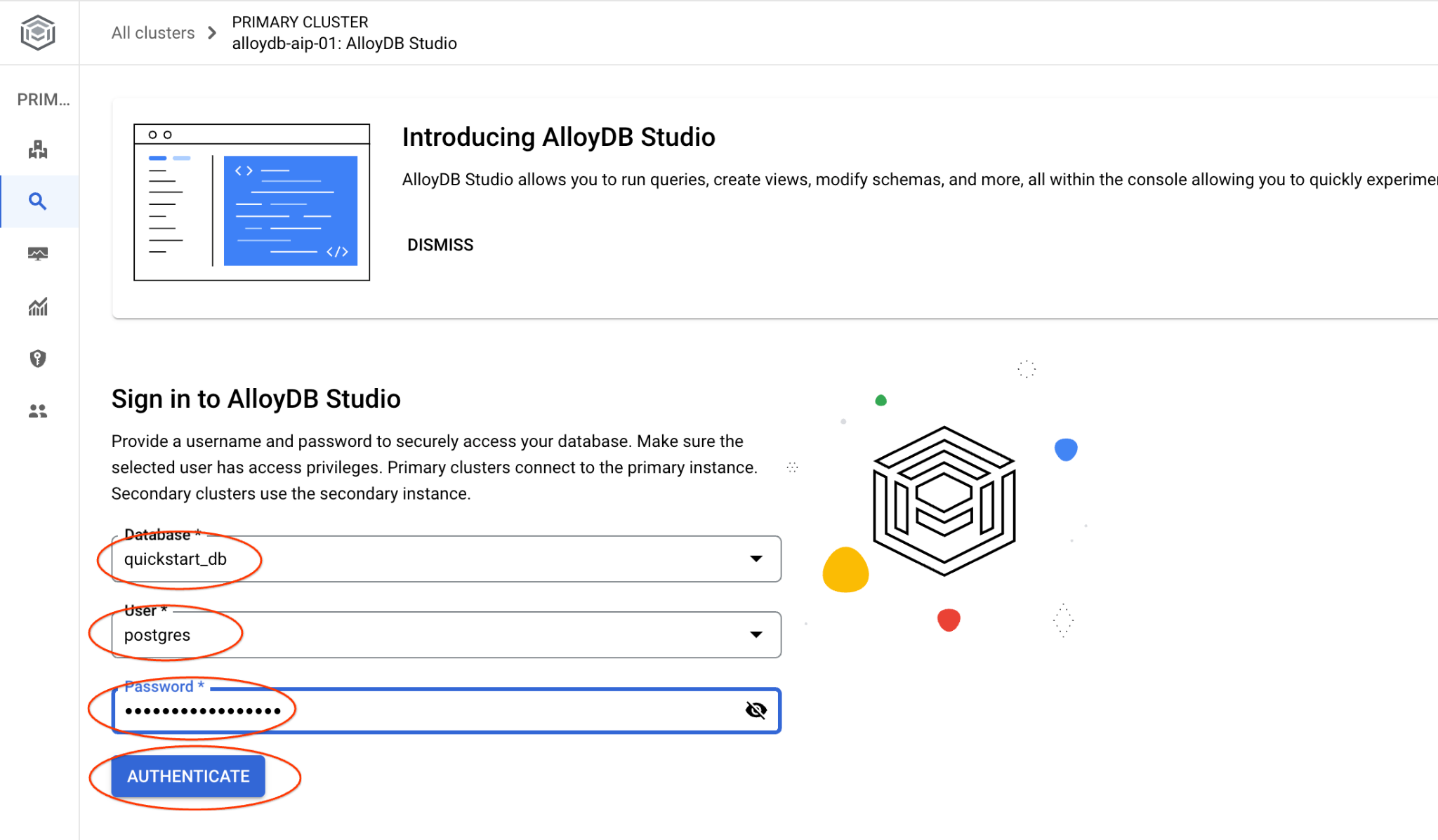Screen dimensions: 1438x840
Task: Click the AlloyDB Studio illustration thumbnail
Action: tap(251, 202)
